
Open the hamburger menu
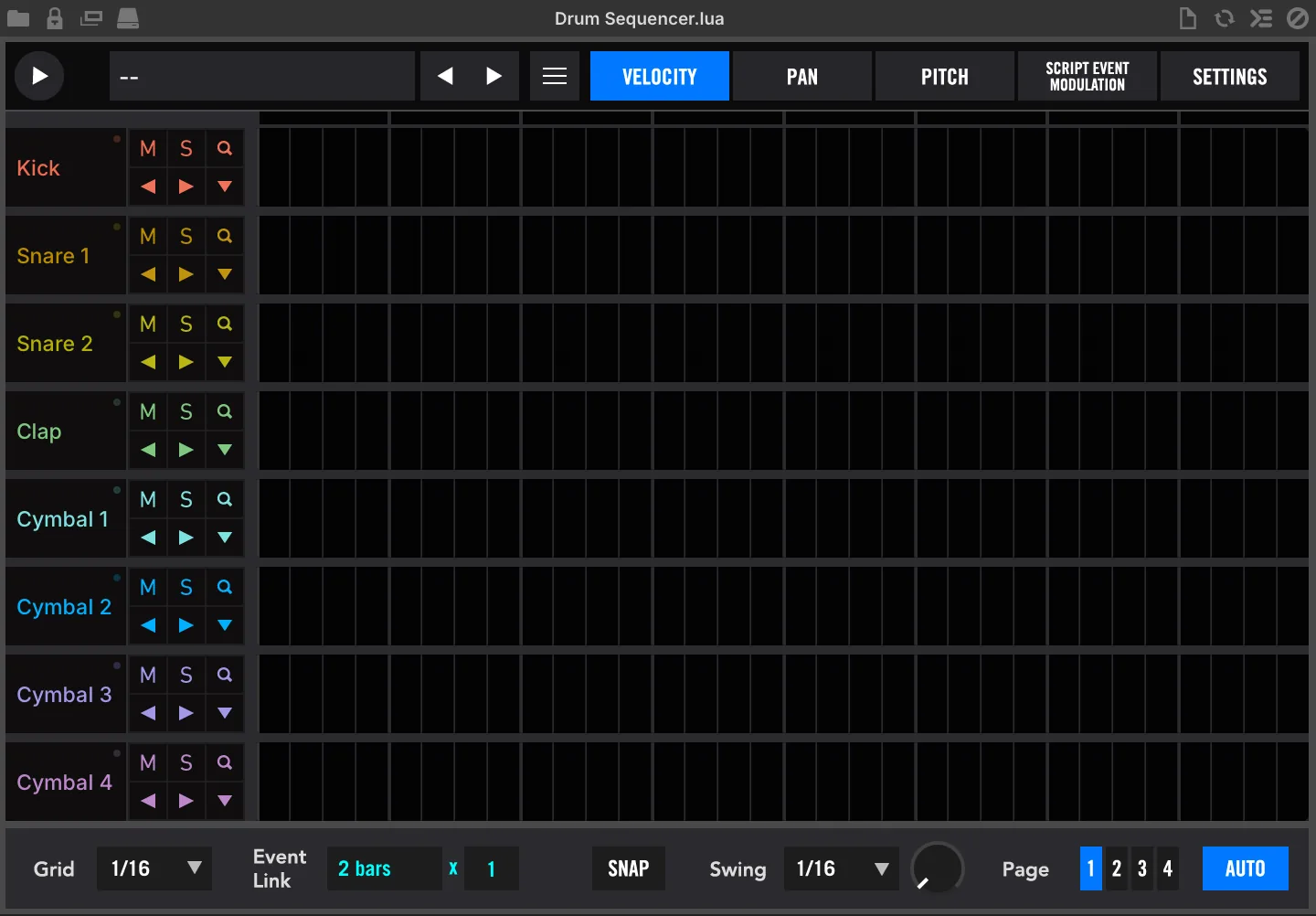tap(555, 76)
